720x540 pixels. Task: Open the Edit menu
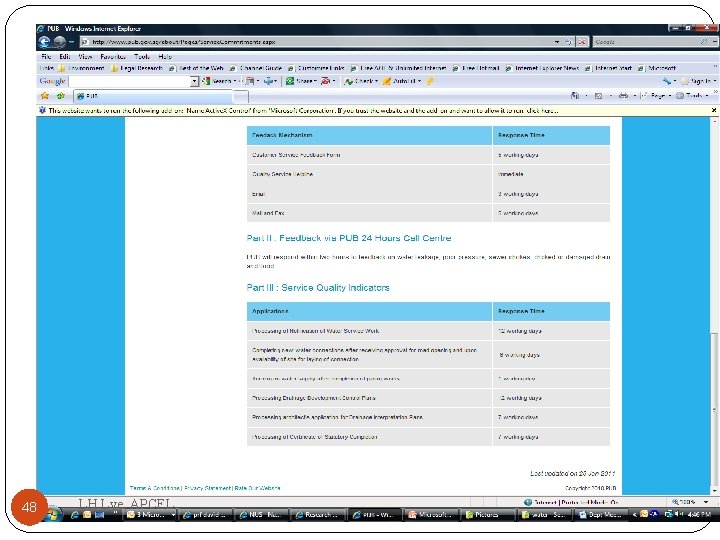tap(65, 56)
